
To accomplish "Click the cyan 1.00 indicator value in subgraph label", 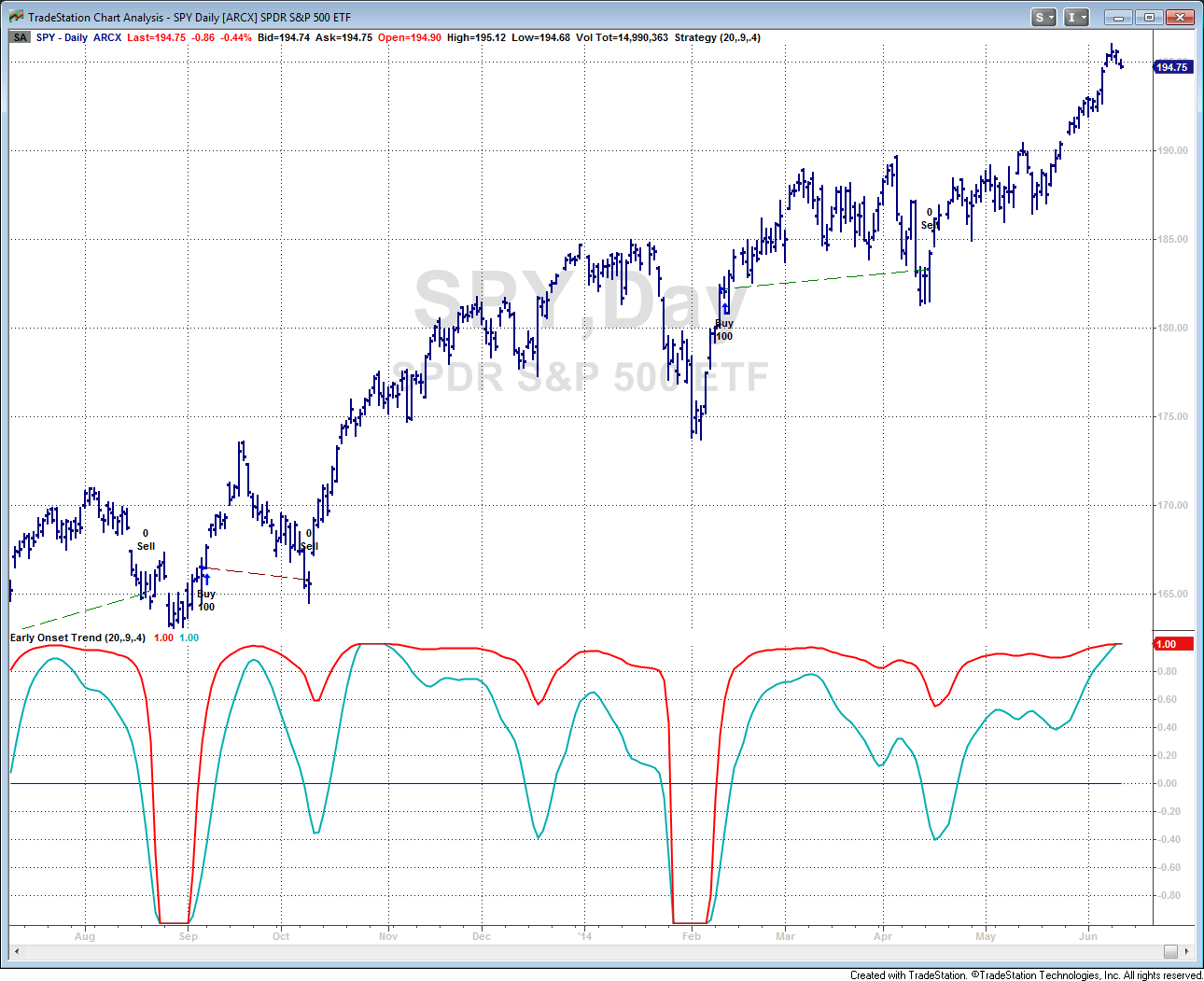I will (x=189, y=638).
